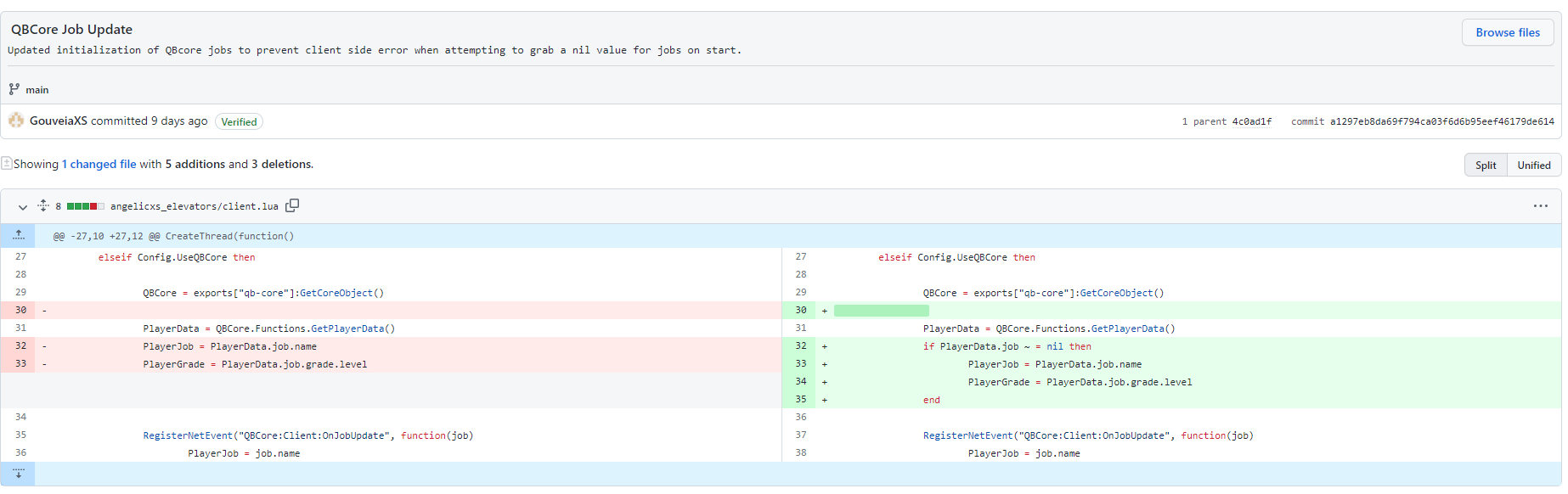Expand lines below the diff
The image size is (1568, 494).
(x=18, y=474)
